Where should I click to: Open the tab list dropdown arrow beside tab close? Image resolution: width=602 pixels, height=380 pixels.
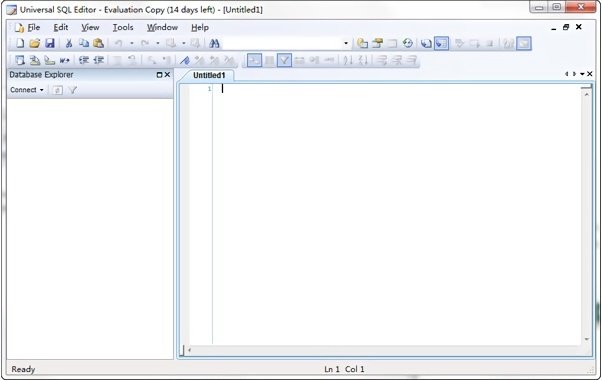pos(582,74)
